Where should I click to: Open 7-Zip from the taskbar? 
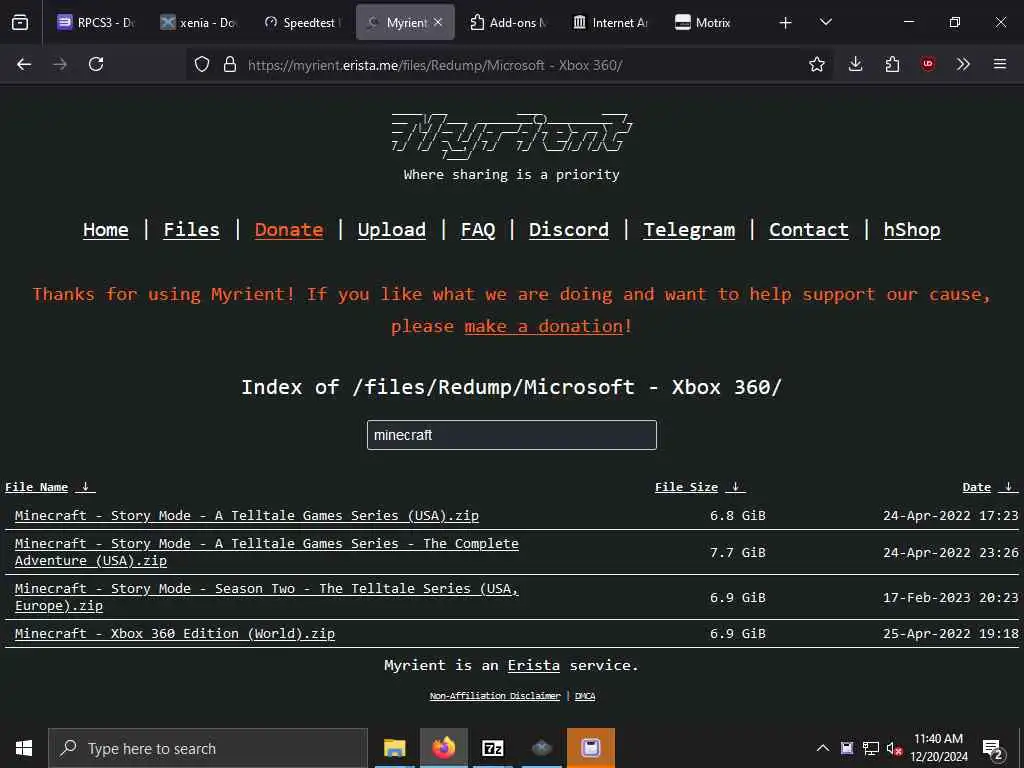coord(492,748)
